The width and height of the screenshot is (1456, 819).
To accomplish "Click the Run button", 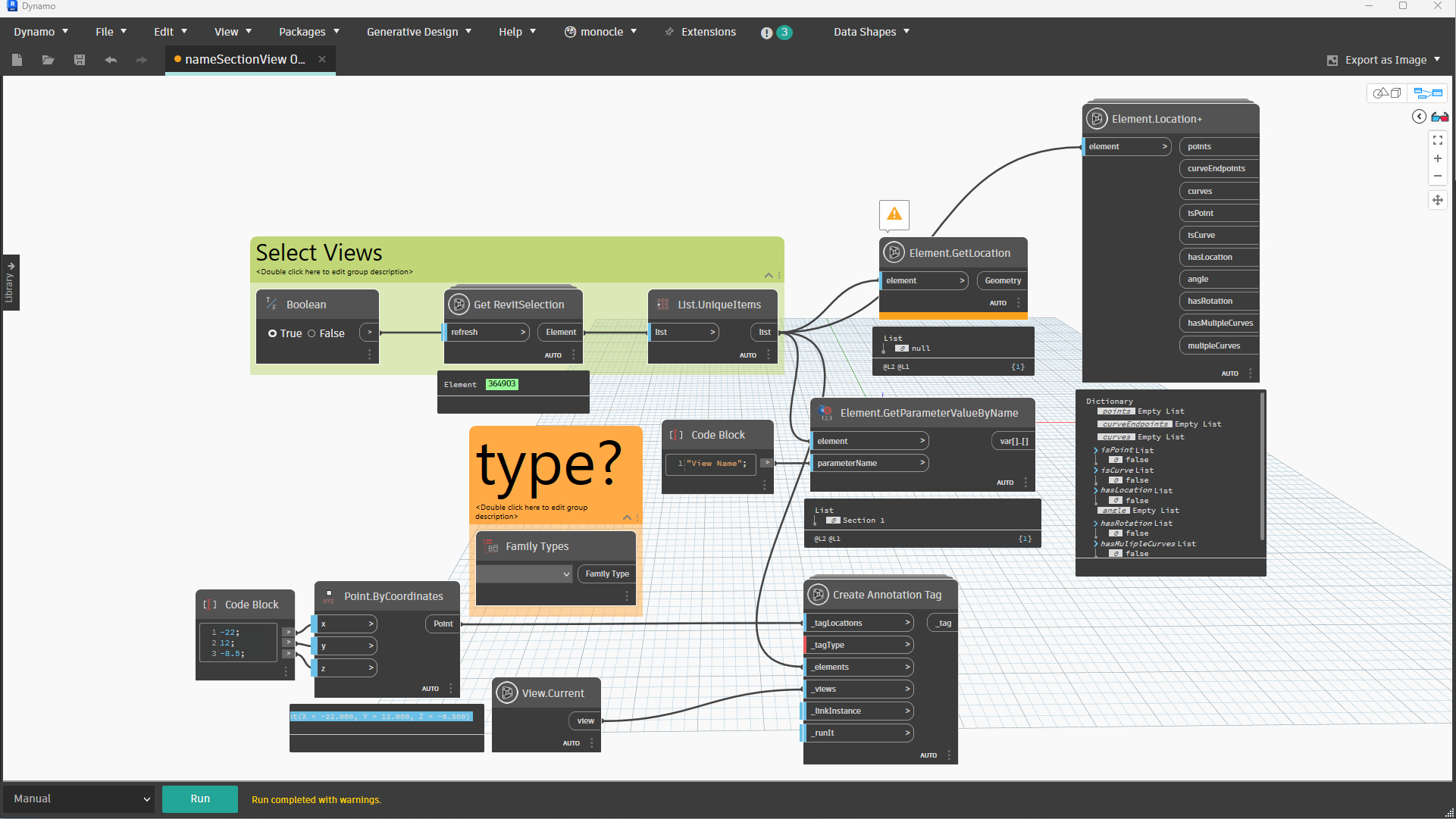I will [x=199, y=799].
